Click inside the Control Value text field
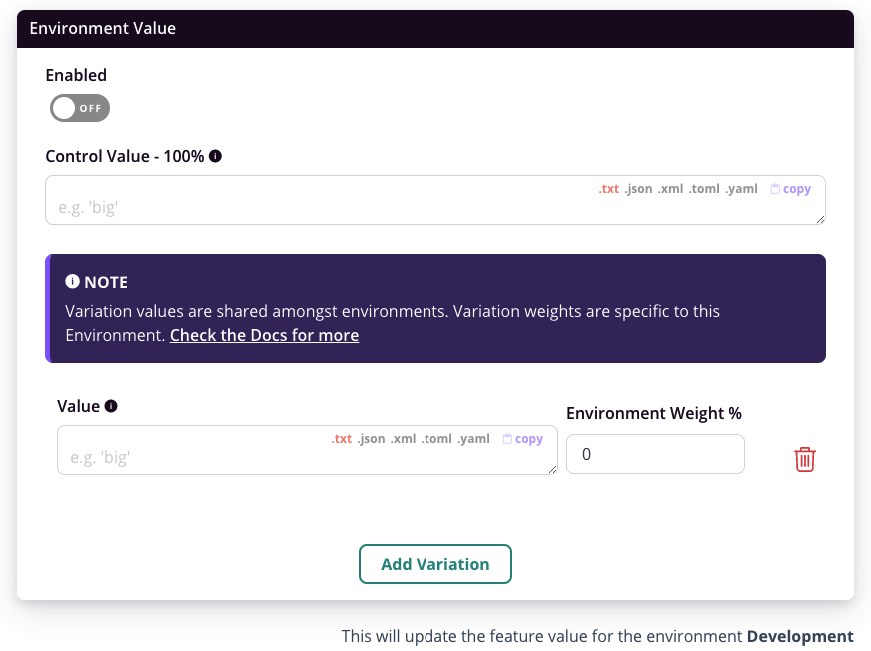This screenshot has height=651, width=871. pos(300,210)
